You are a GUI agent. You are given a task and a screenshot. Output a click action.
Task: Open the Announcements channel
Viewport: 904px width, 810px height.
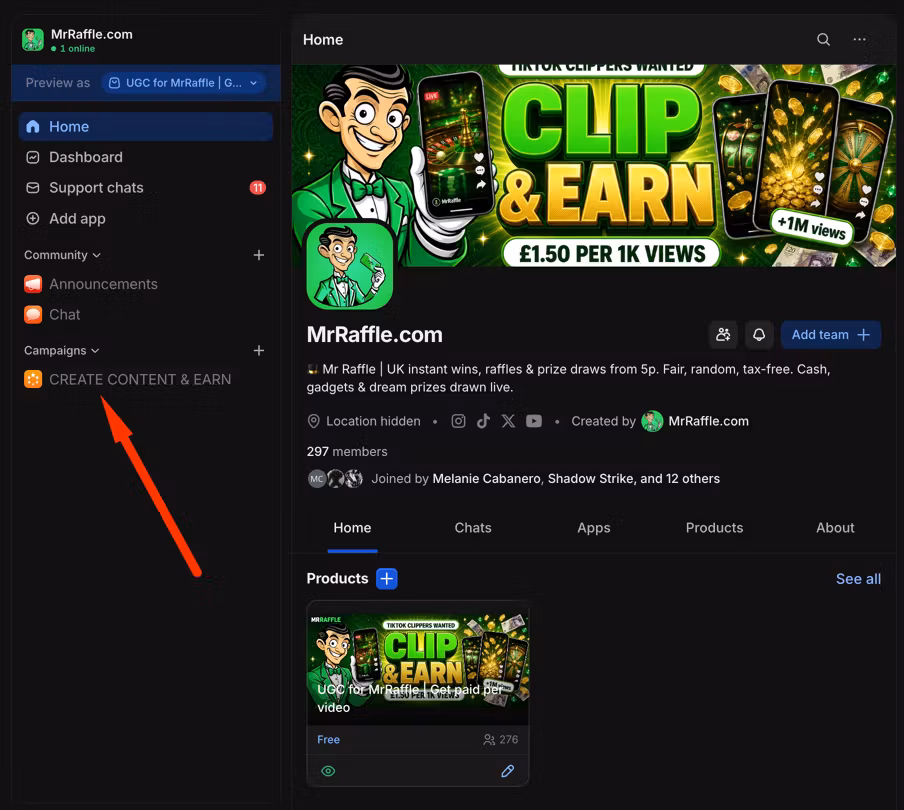point(146,284)
